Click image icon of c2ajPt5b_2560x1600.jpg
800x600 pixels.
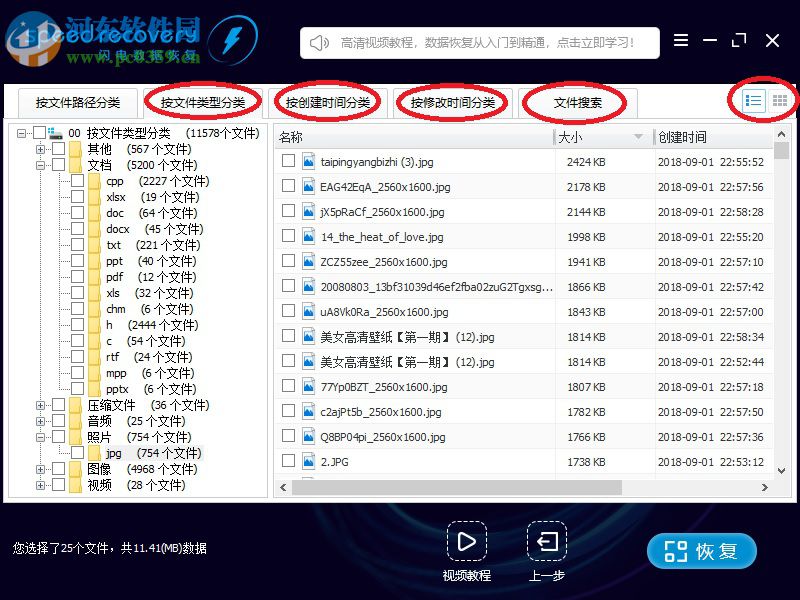(x=308, y=412)
